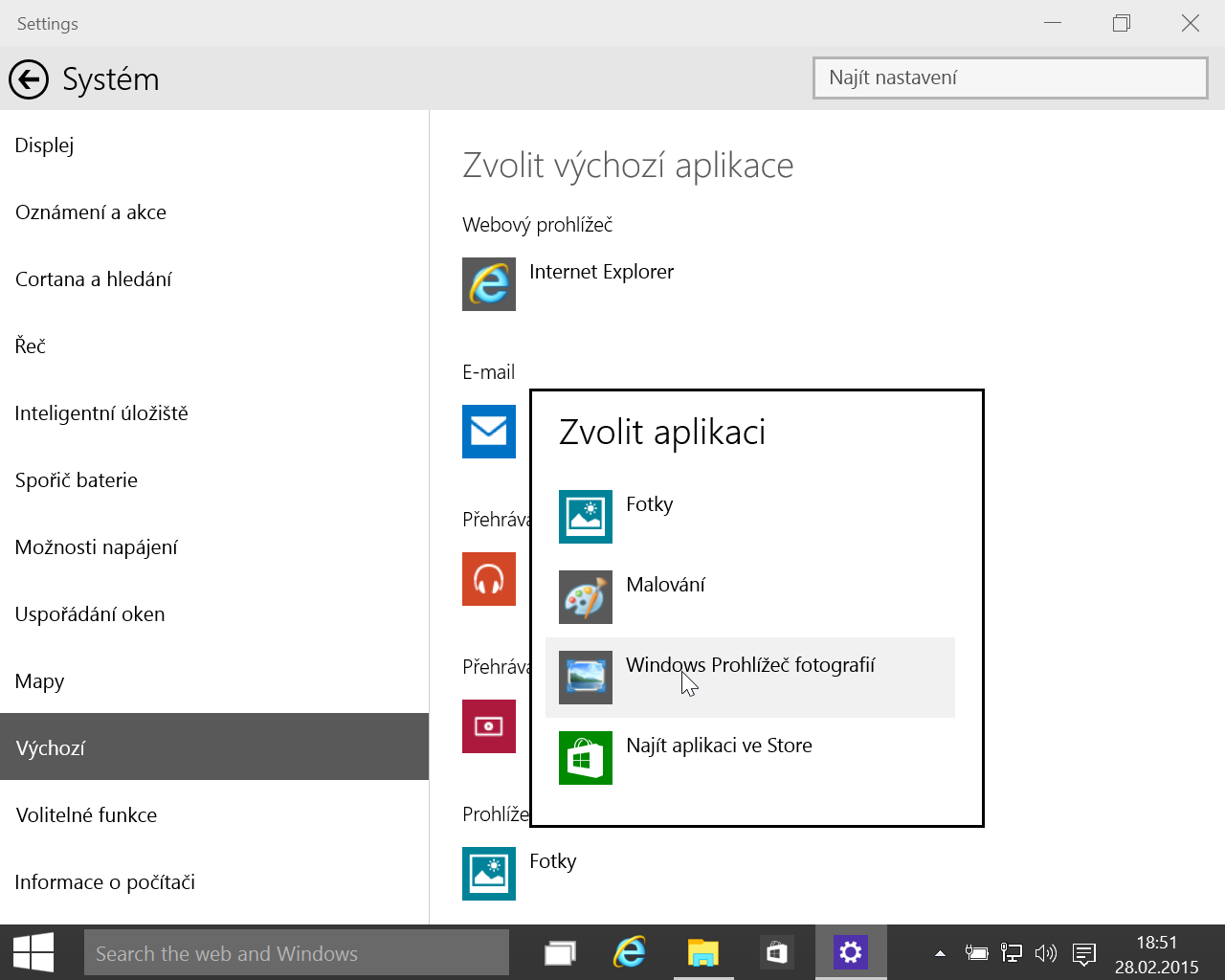Click the Internet Explorer label
Viewport: 1225px width, 980px height.
click(x=601, y=272)
